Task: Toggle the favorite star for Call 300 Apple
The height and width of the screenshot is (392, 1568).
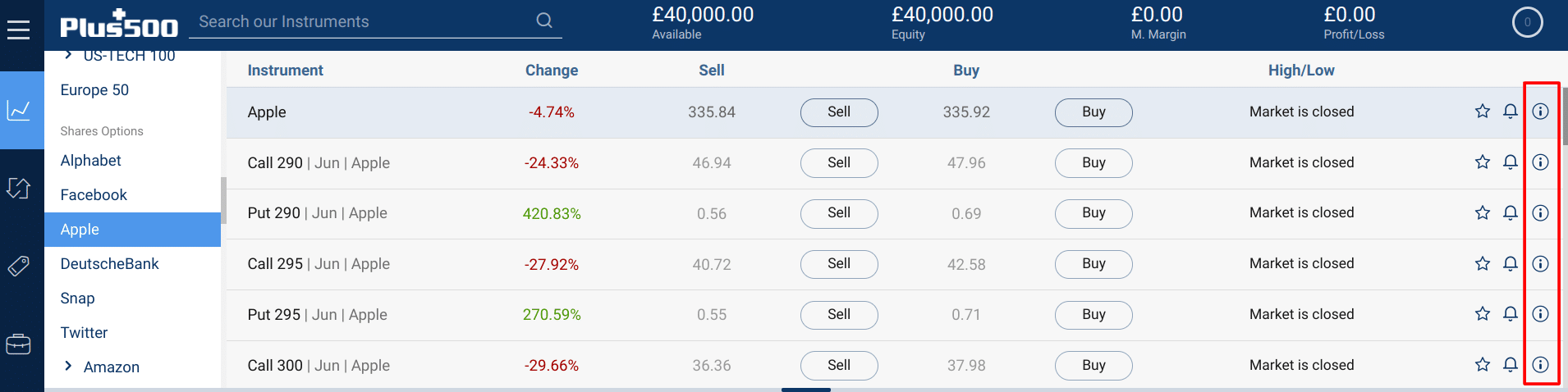Action: click(x=1483, y=365)
